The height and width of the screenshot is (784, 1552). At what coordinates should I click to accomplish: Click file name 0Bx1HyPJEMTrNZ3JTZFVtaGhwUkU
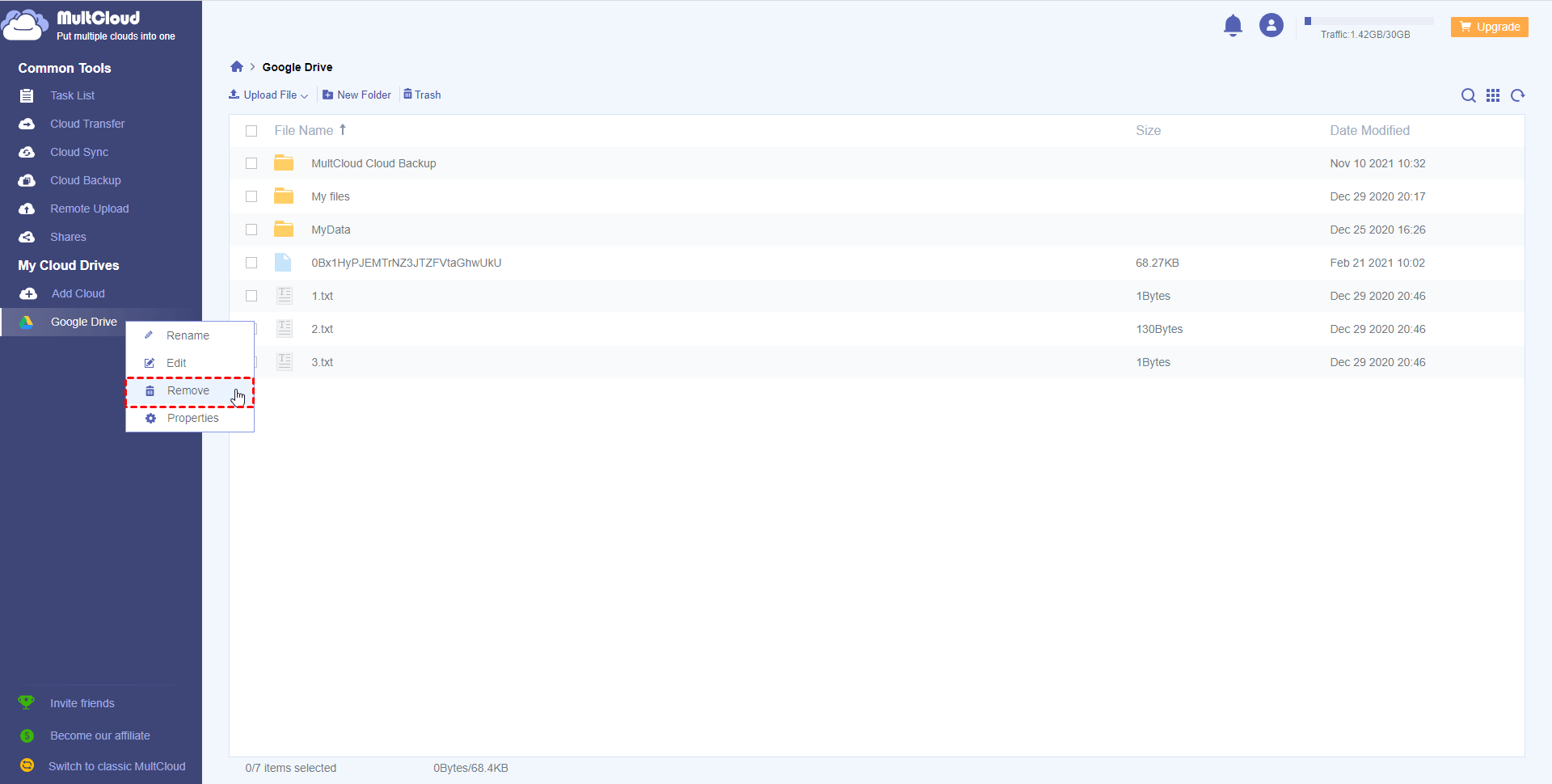407,263
